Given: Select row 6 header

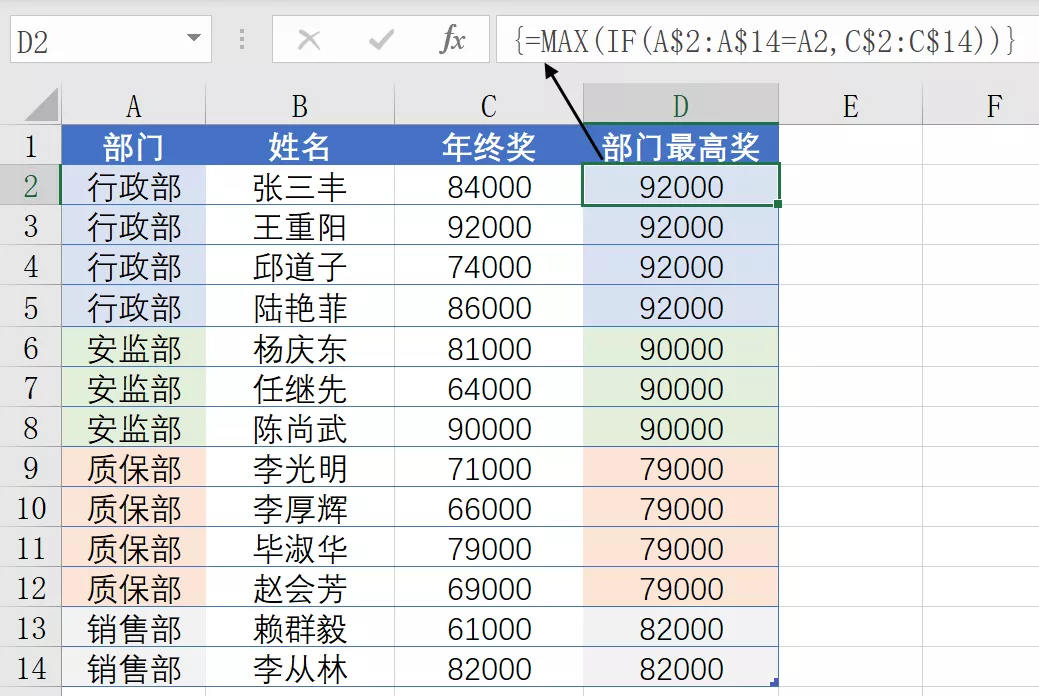Looking at the screenshot, I should [30, 348].
